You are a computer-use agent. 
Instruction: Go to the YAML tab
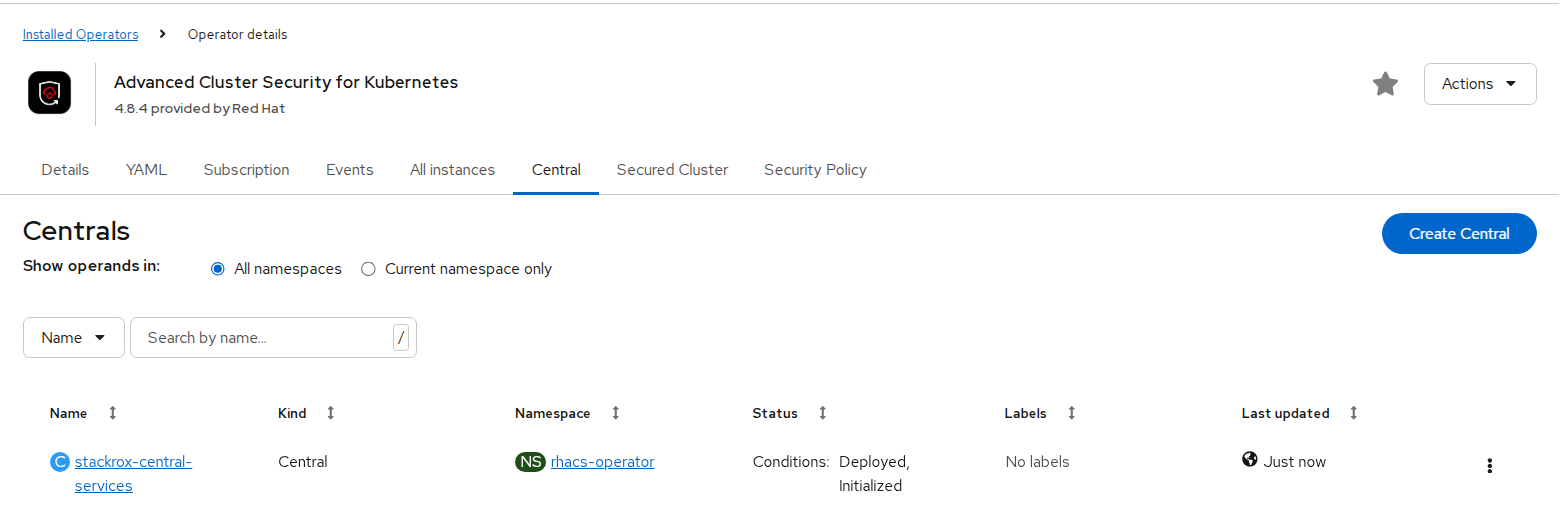146,170
